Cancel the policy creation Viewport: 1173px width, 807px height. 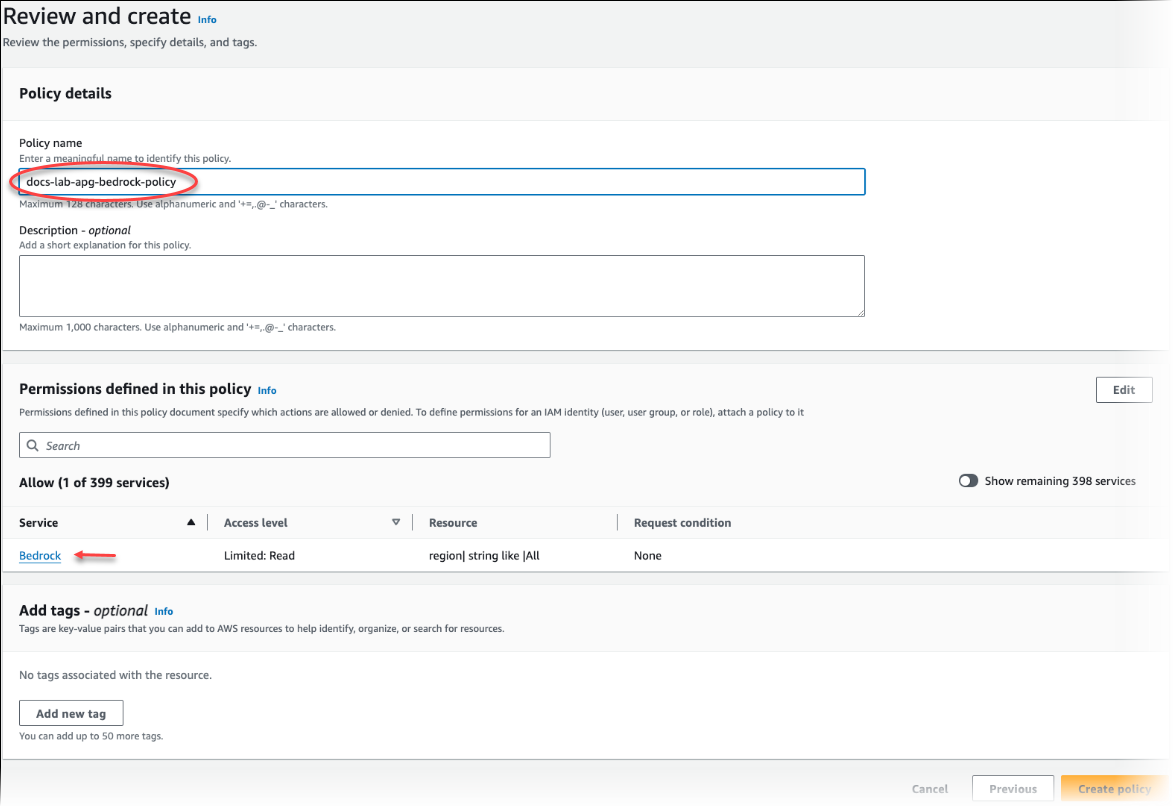(x=929, y=788)
